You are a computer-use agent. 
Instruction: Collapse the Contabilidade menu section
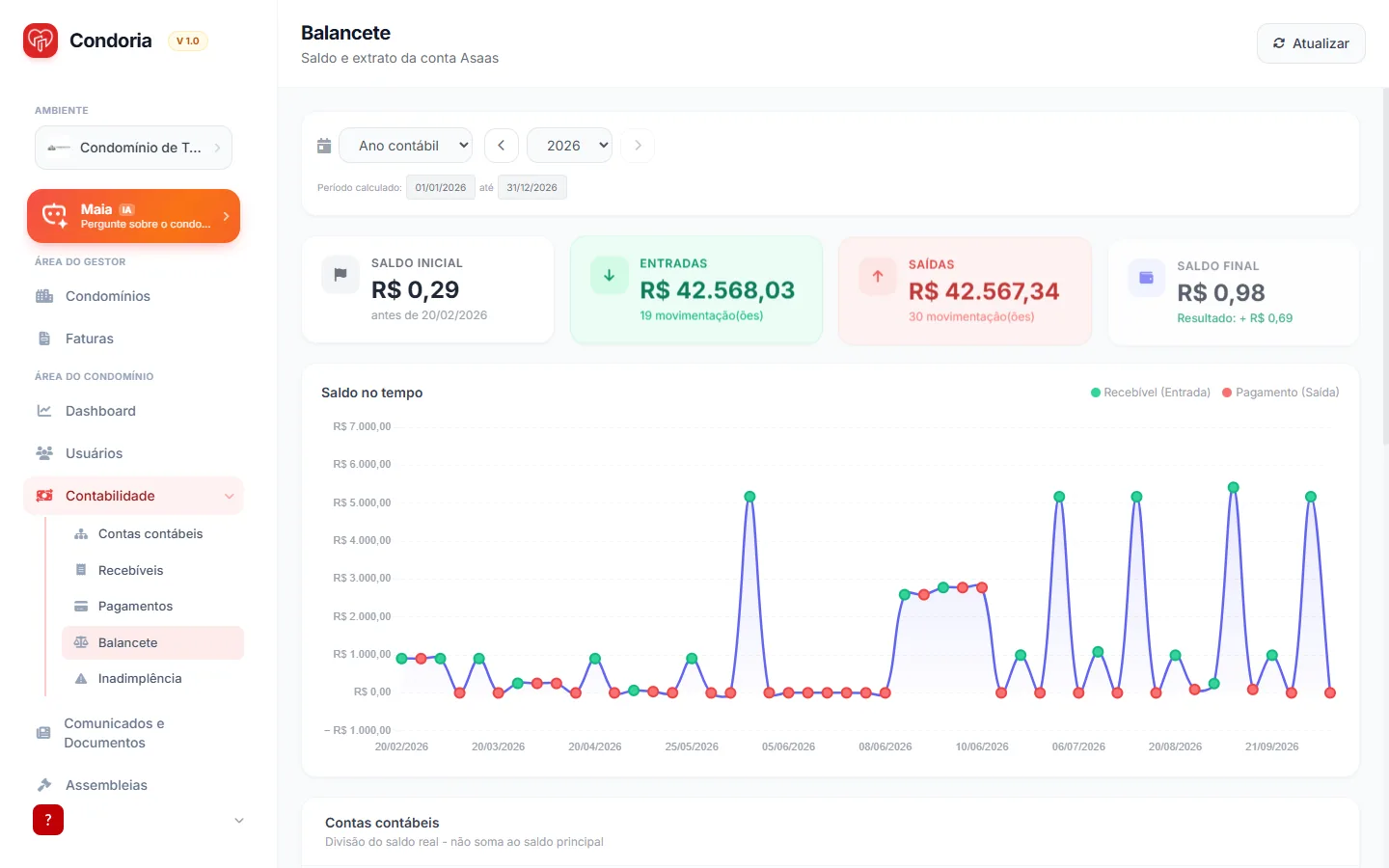[133, 496]
